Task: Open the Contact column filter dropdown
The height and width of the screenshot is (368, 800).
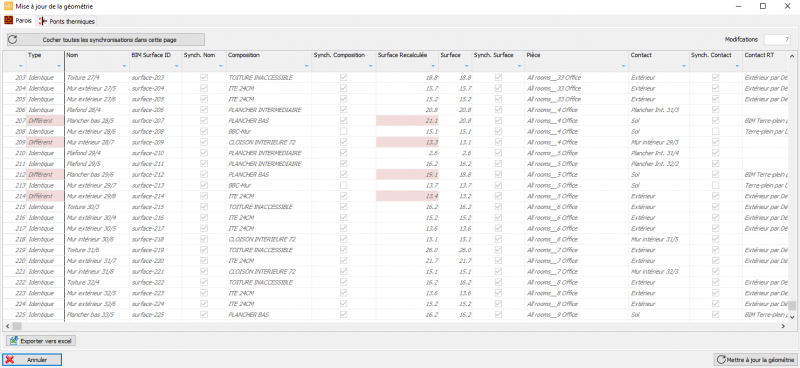Action: (684, 66)
